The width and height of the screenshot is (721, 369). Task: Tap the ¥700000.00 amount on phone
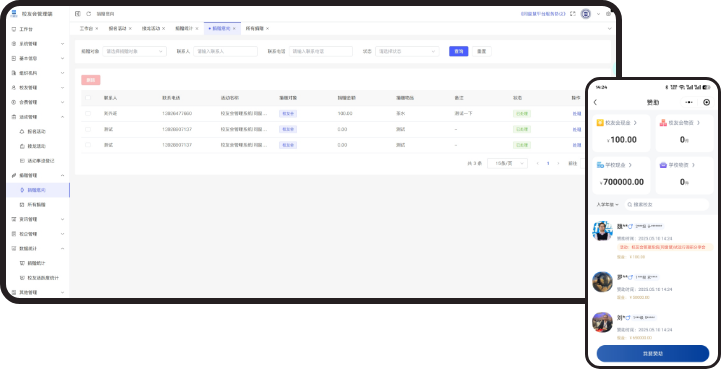coord(622,182)
